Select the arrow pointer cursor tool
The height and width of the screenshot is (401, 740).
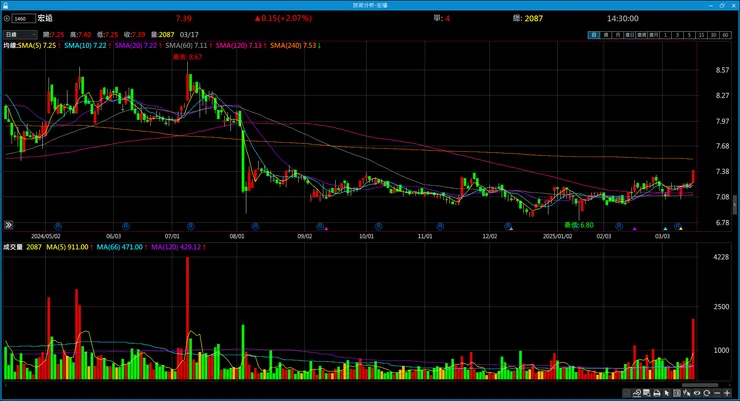667,393
